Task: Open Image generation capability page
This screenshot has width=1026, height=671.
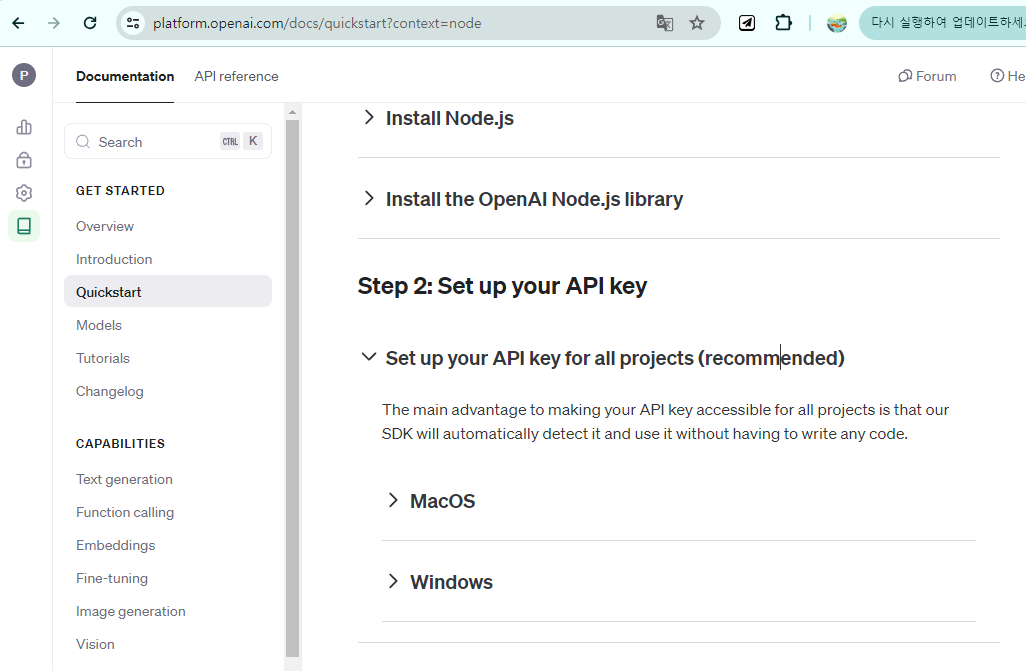Action: click(x=131, y=611)
